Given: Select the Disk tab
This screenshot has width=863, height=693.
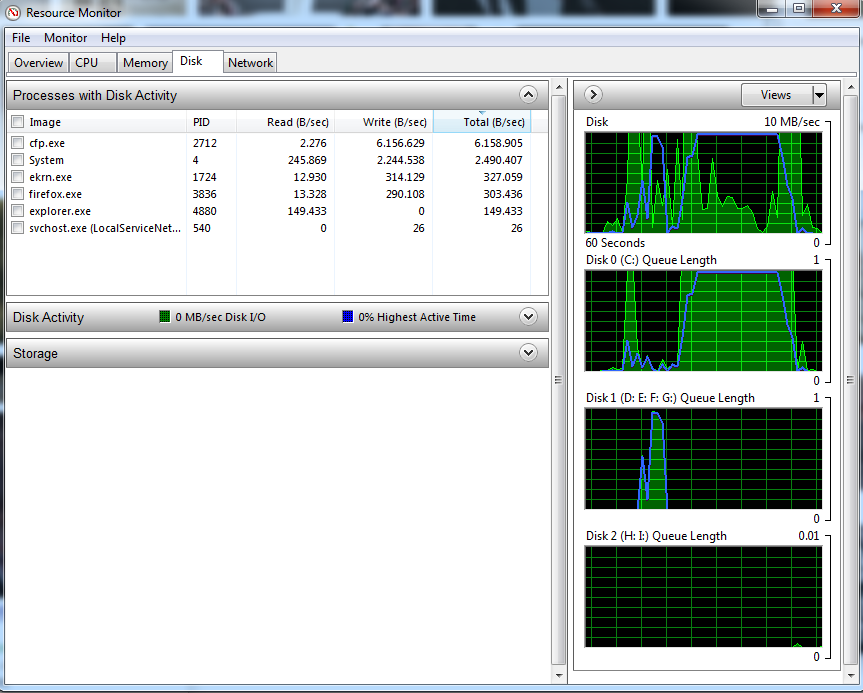Looking at the screenshot, I should pos(197,61).
